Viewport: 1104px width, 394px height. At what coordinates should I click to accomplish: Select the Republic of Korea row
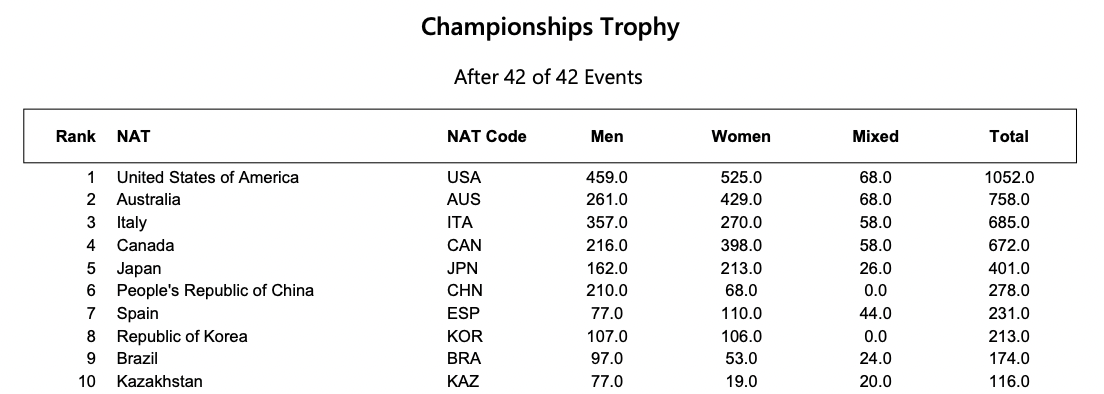coord(550,336)
